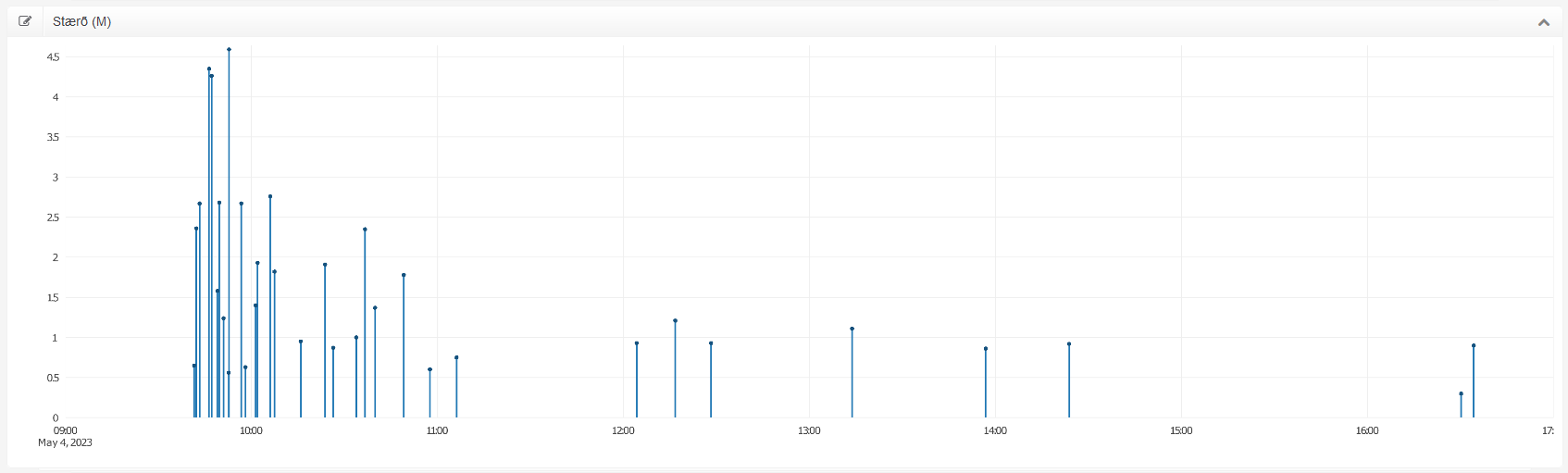Viewport: 1568px width, 473px height.
Task: Click the 12:00 time axis label
Action: point(623,430)
